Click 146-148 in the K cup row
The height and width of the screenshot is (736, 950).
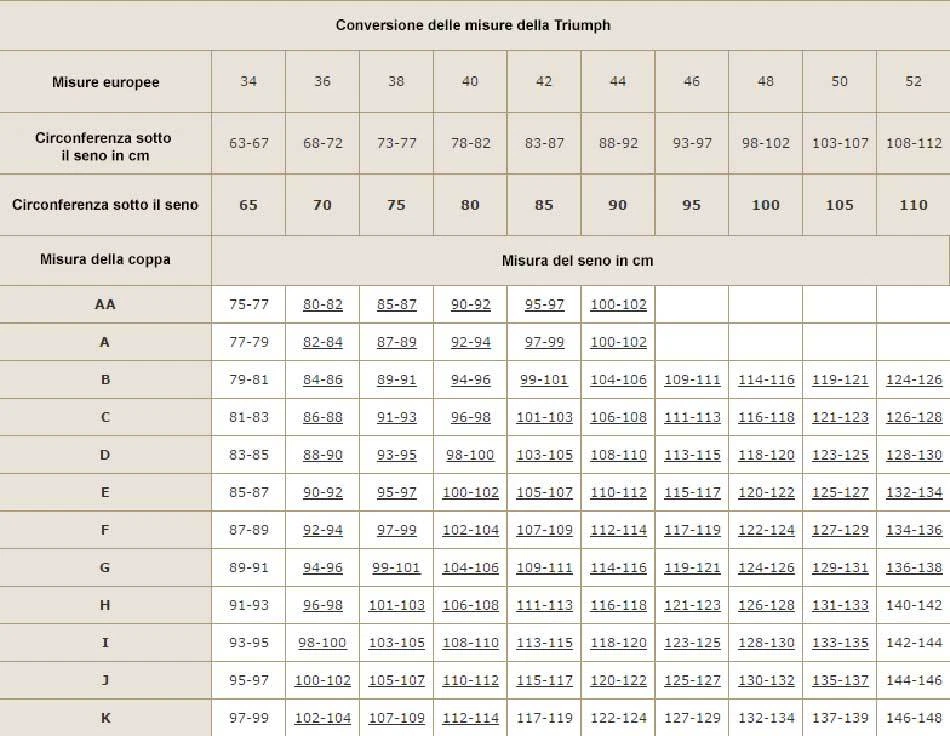click(x=914, y=718)
